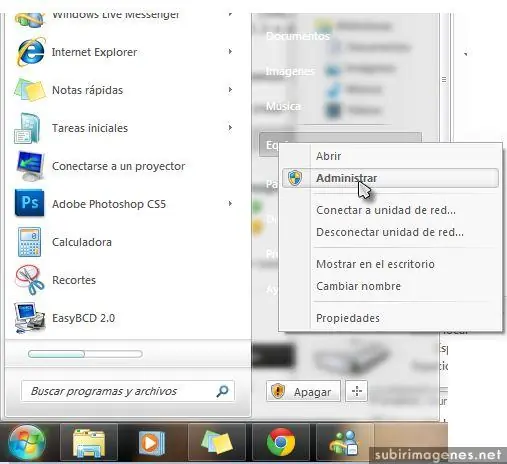Click the Notas rápidas sticky notes icon
Image resolution: width=507 pixels, height=464 pixels.
[x=30, y=90]
